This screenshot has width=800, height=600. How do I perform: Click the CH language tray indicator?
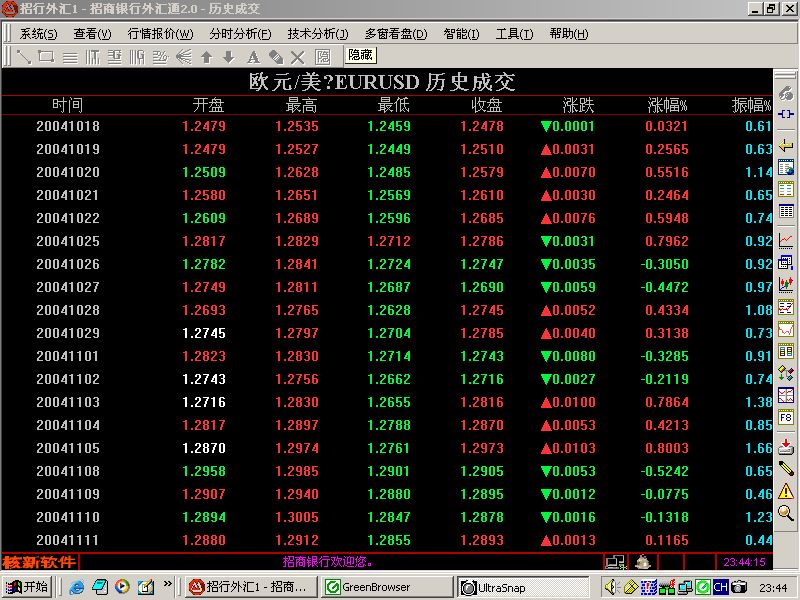pyautogui.click(x=720, y=587)
